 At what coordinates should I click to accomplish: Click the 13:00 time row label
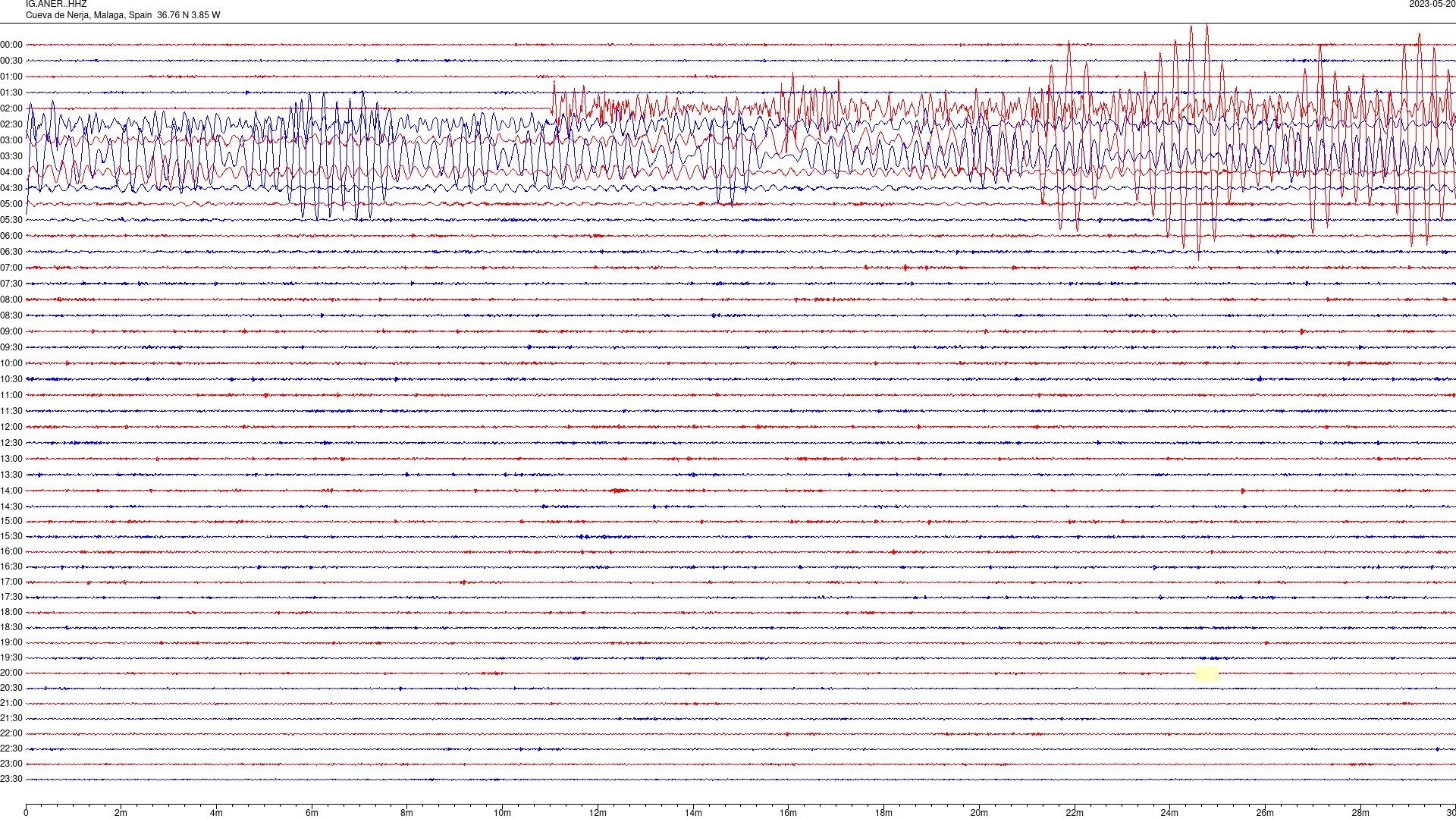pyautogui.click(x=11, y=459)
